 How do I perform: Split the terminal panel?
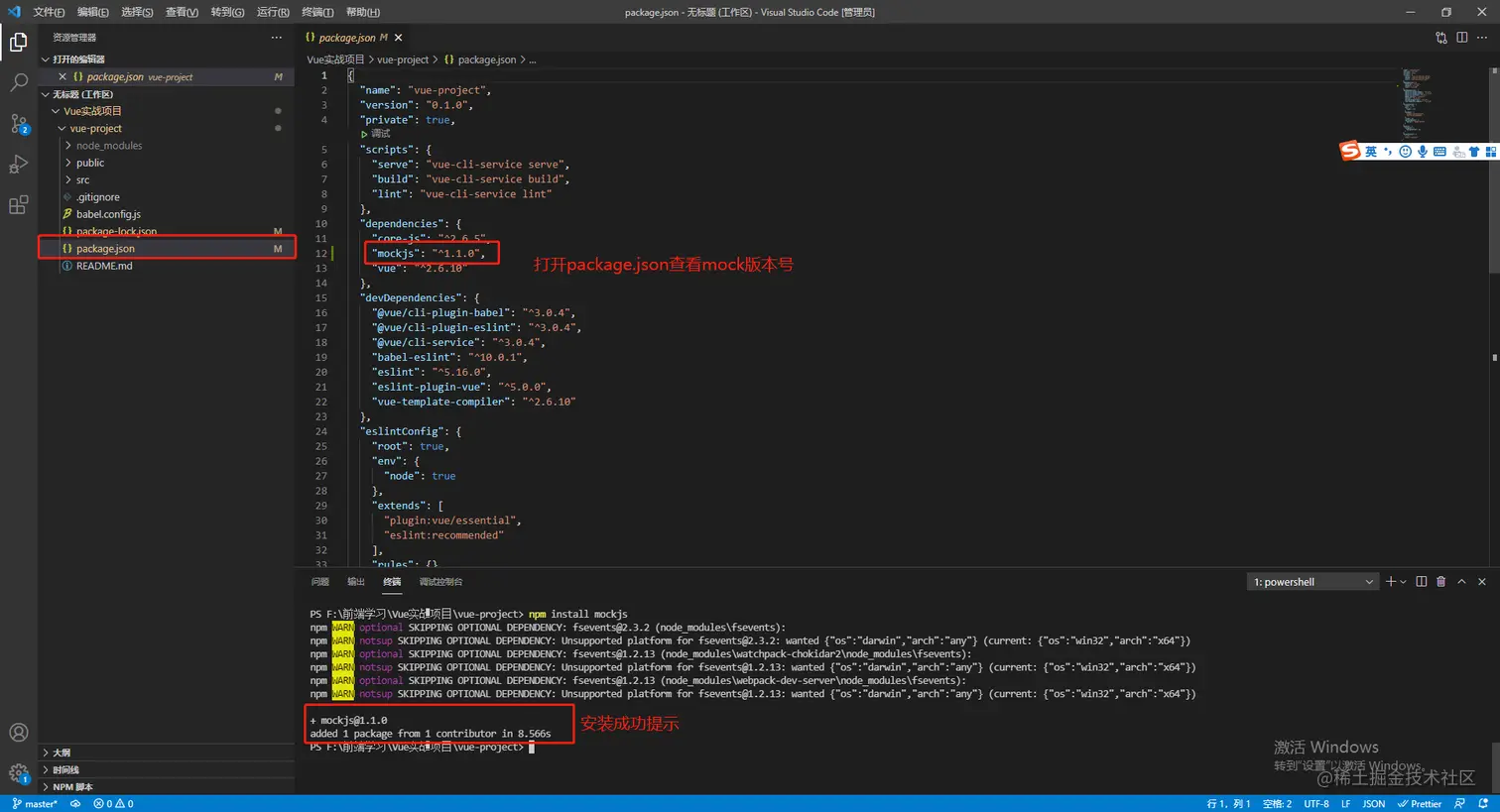(1422, 582)
